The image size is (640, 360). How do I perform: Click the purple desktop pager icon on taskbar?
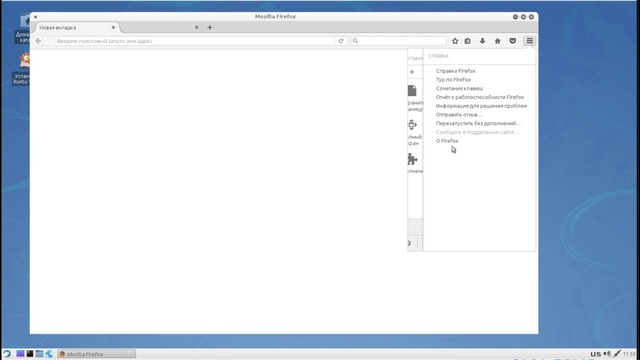coord(20,354)
